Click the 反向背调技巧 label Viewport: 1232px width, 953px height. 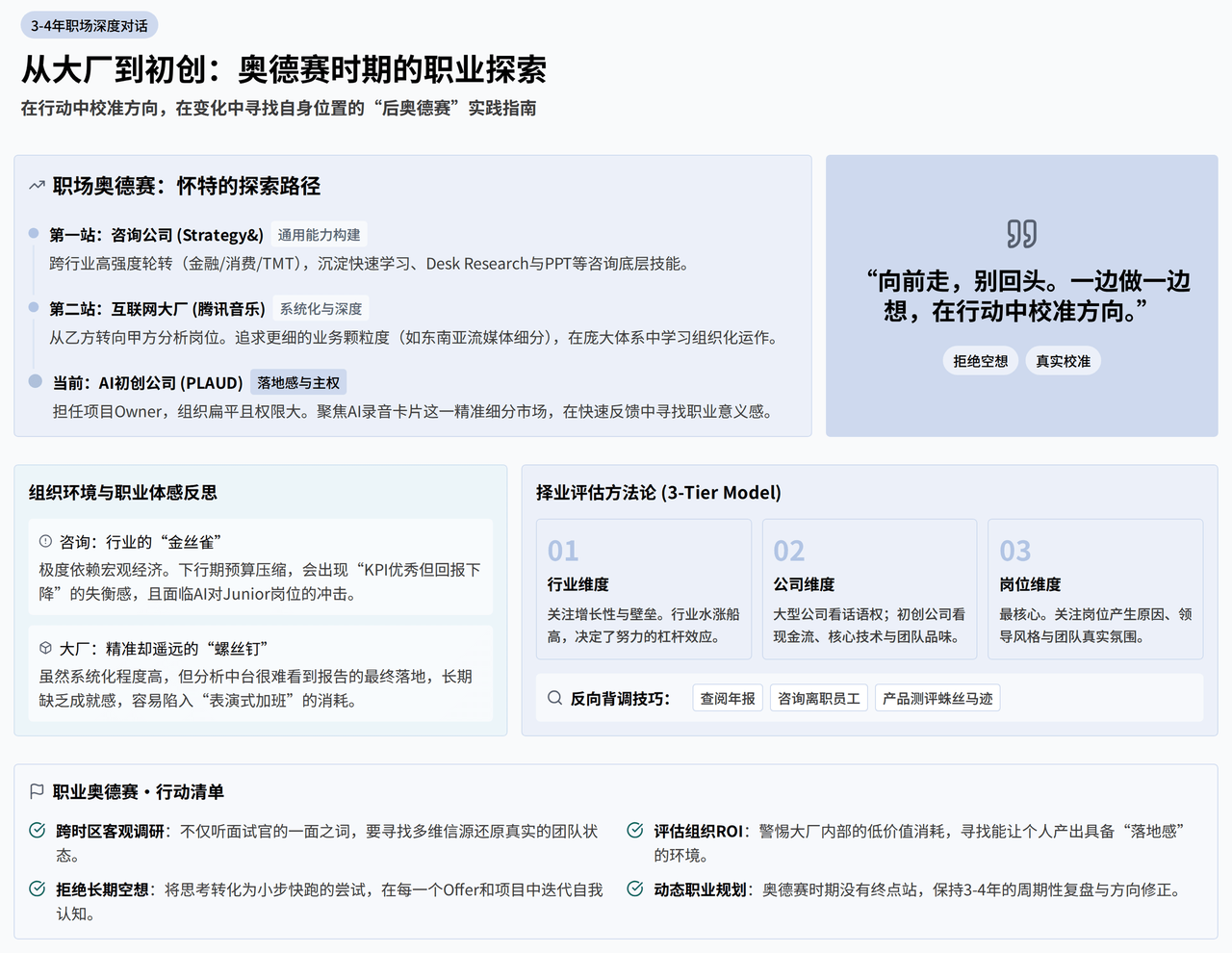620,699
